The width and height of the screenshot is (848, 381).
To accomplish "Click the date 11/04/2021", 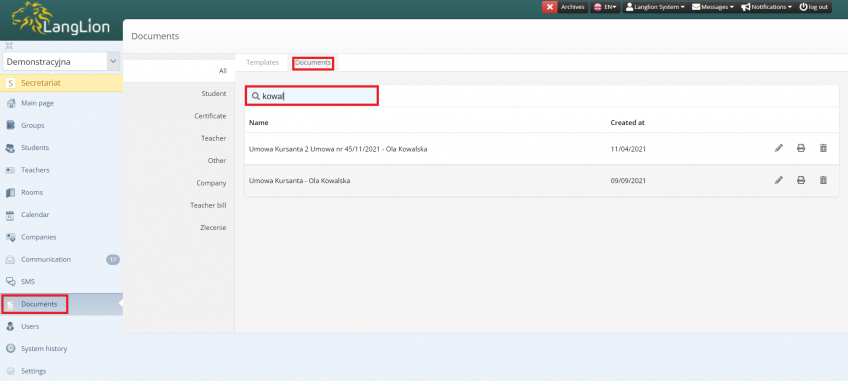I will point(628,149).
